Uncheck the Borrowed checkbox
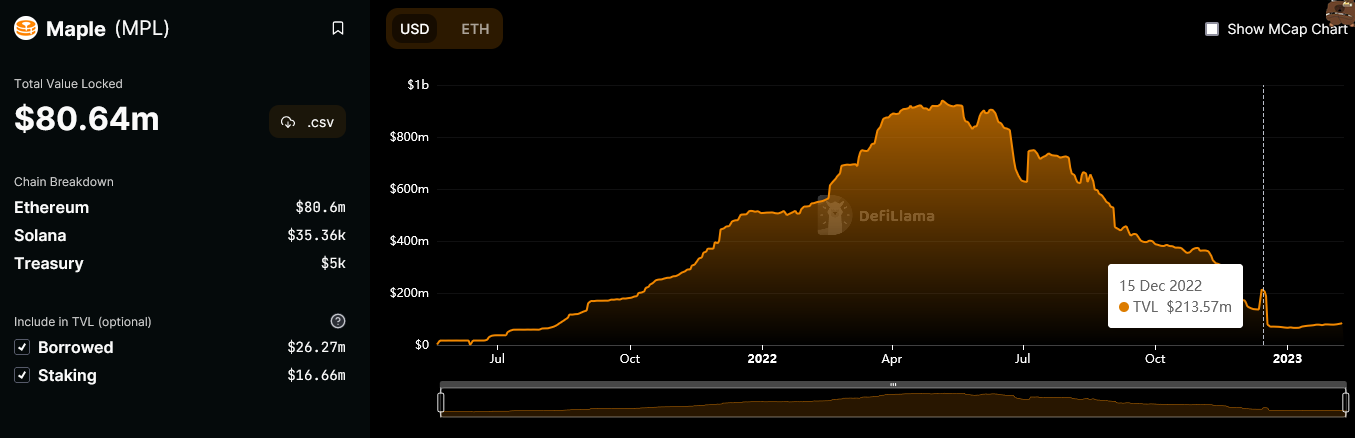The image size is (1355, 438). [x=22, y=347]
